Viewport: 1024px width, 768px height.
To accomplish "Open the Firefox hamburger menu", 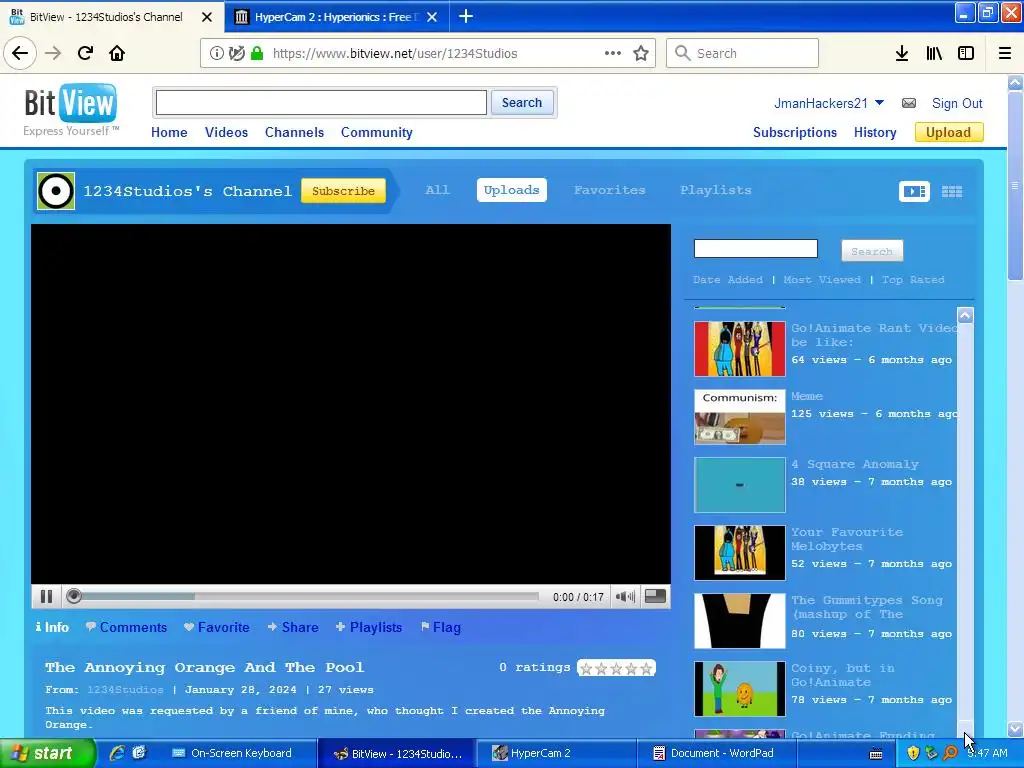I will click(1004, 53).
